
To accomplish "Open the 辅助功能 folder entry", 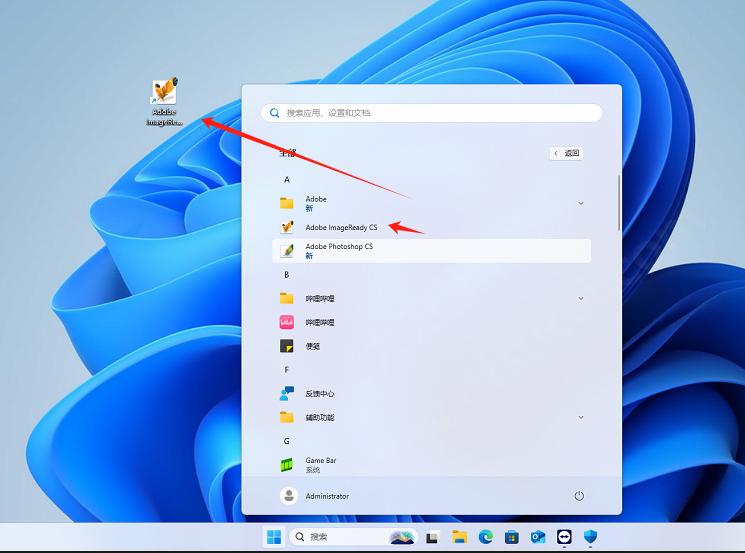I will (431, 417).
